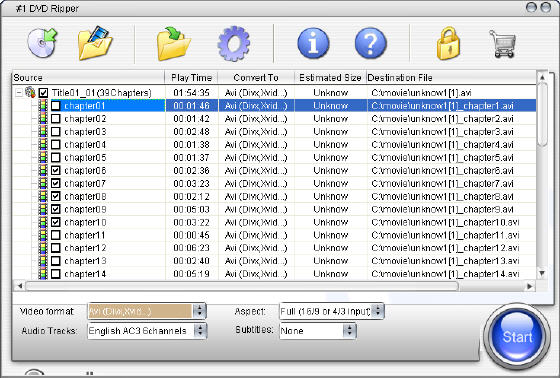Click the vertical scrollbar down arrow
The height and width of the screenshot is (378, 560).
(542, 273)
